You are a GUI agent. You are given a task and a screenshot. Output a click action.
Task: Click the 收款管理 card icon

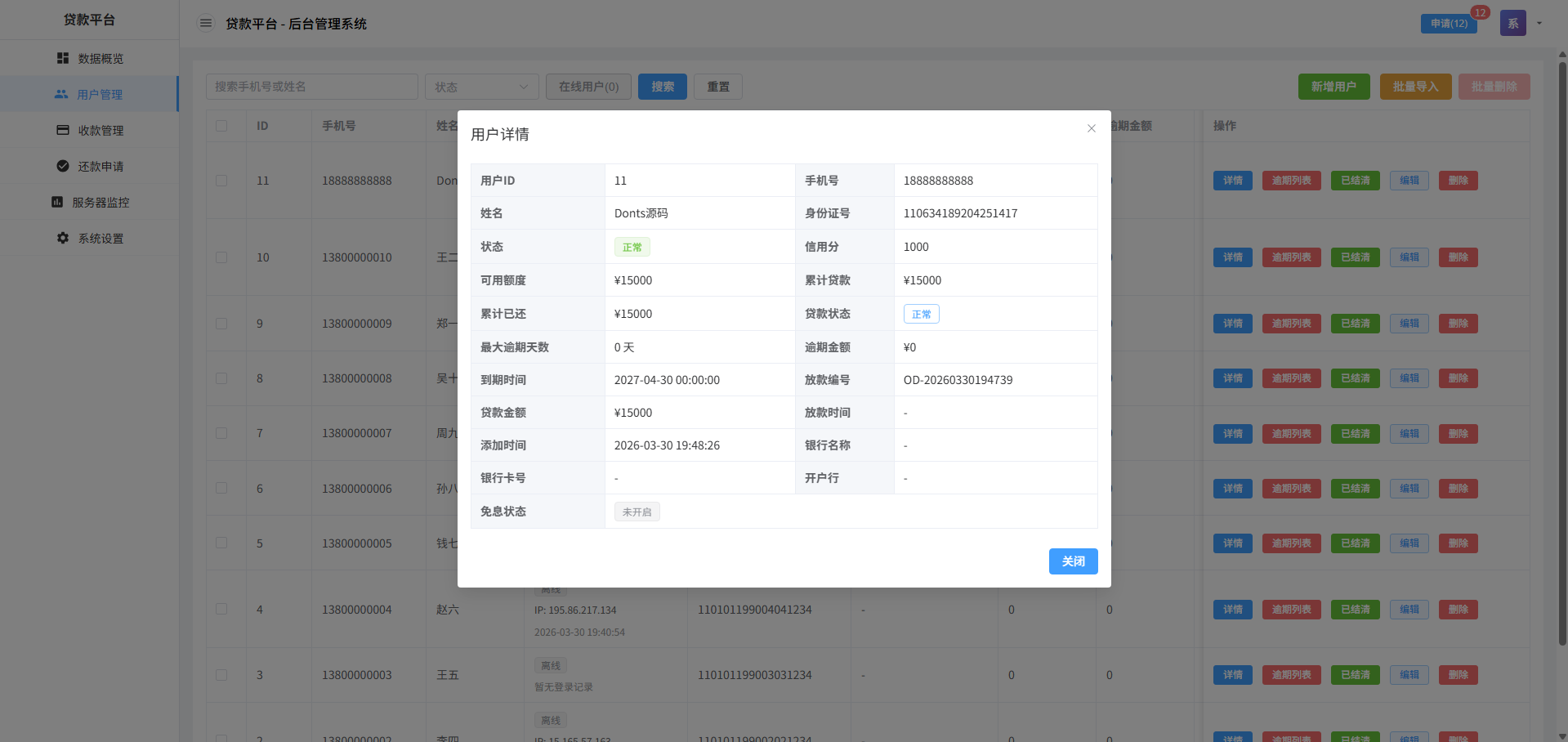click(63, 130)
